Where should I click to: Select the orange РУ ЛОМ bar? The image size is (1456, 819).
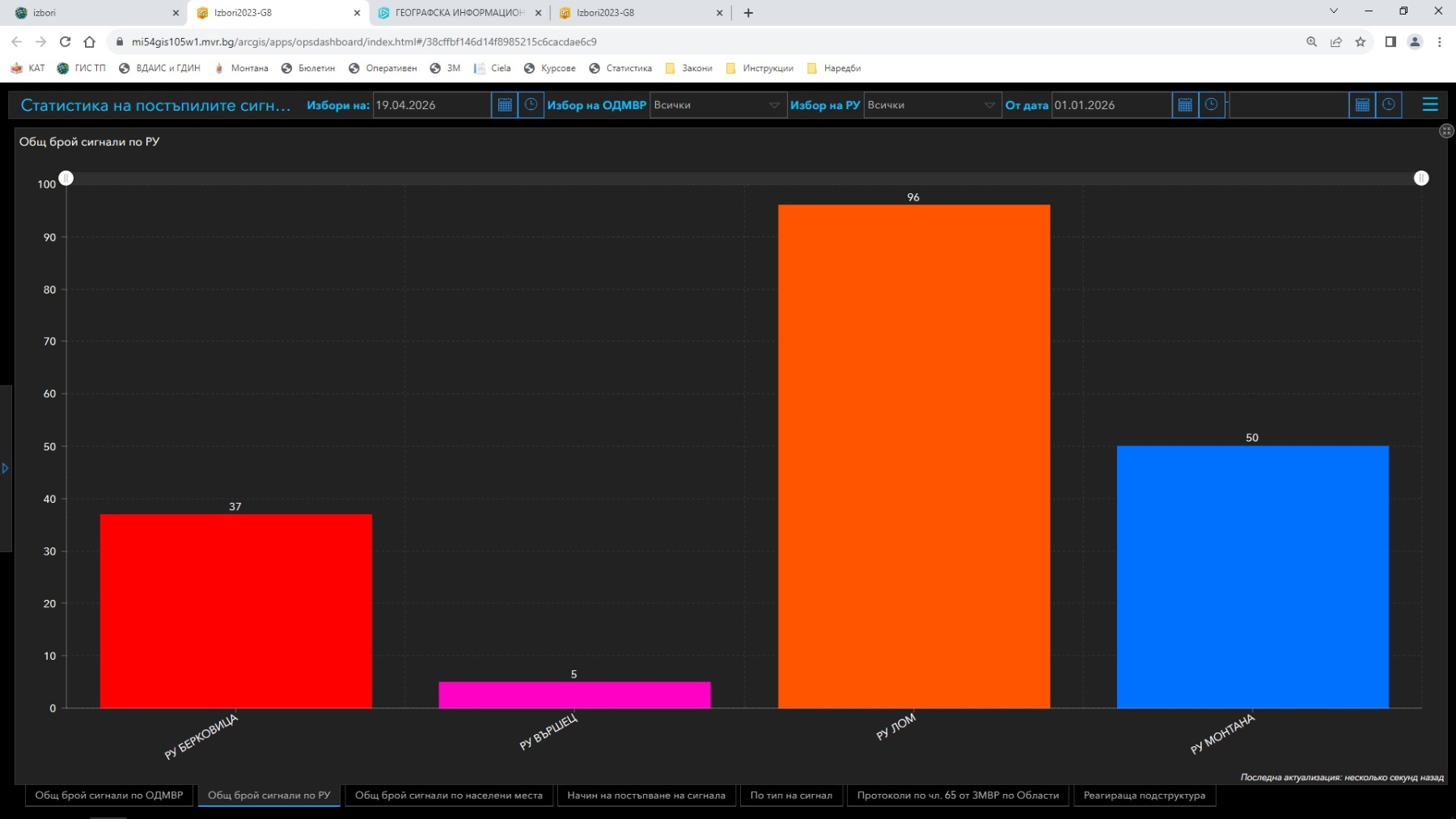click(914, 457)
